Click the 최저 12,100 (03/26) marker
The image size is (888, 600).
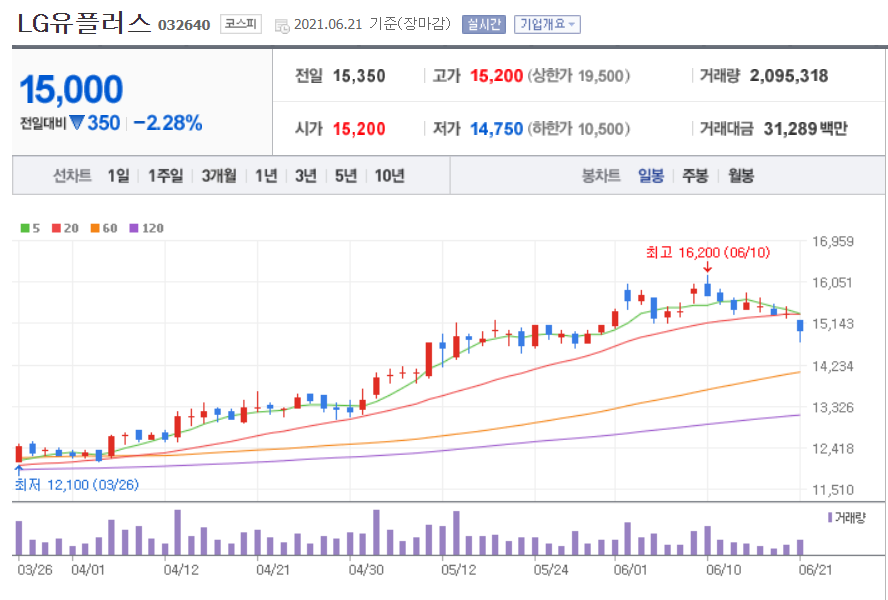pyautogui.click(x=76, y=485)
